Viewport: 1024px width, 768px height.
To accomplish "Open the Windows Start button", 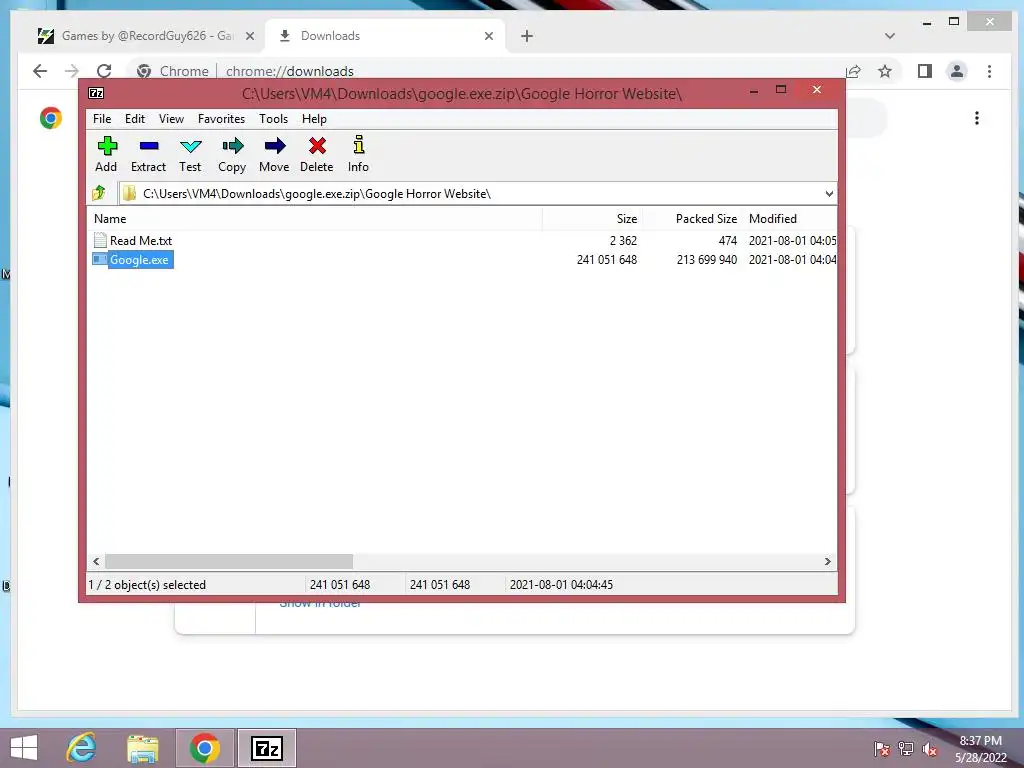I will pos(24,748).
